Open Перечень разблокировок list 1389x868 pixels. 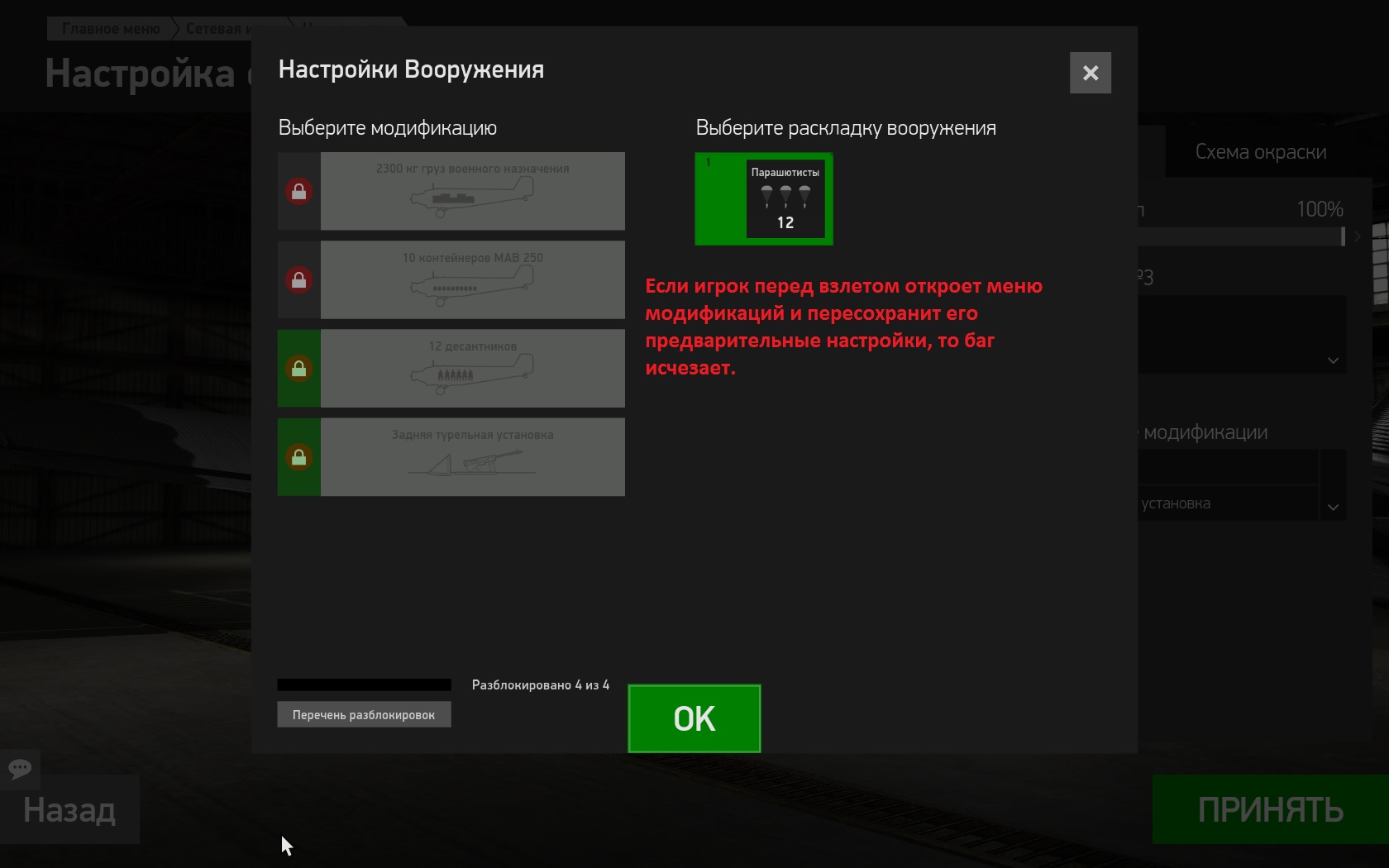pos(364,714)
